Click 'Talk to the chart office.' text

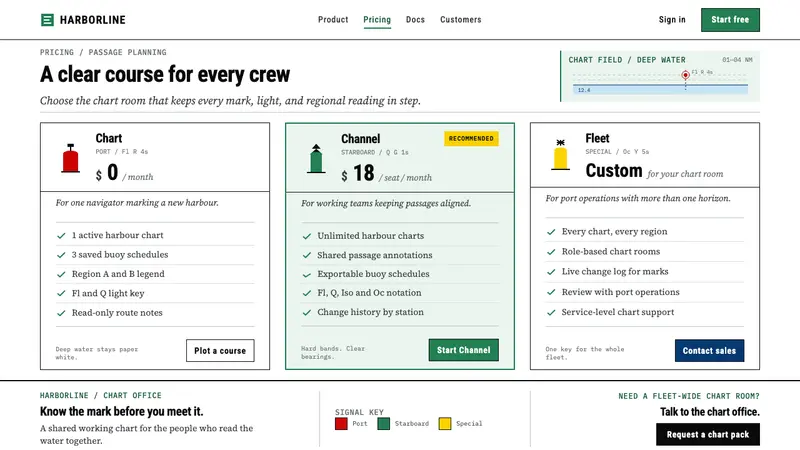(710, 412)
